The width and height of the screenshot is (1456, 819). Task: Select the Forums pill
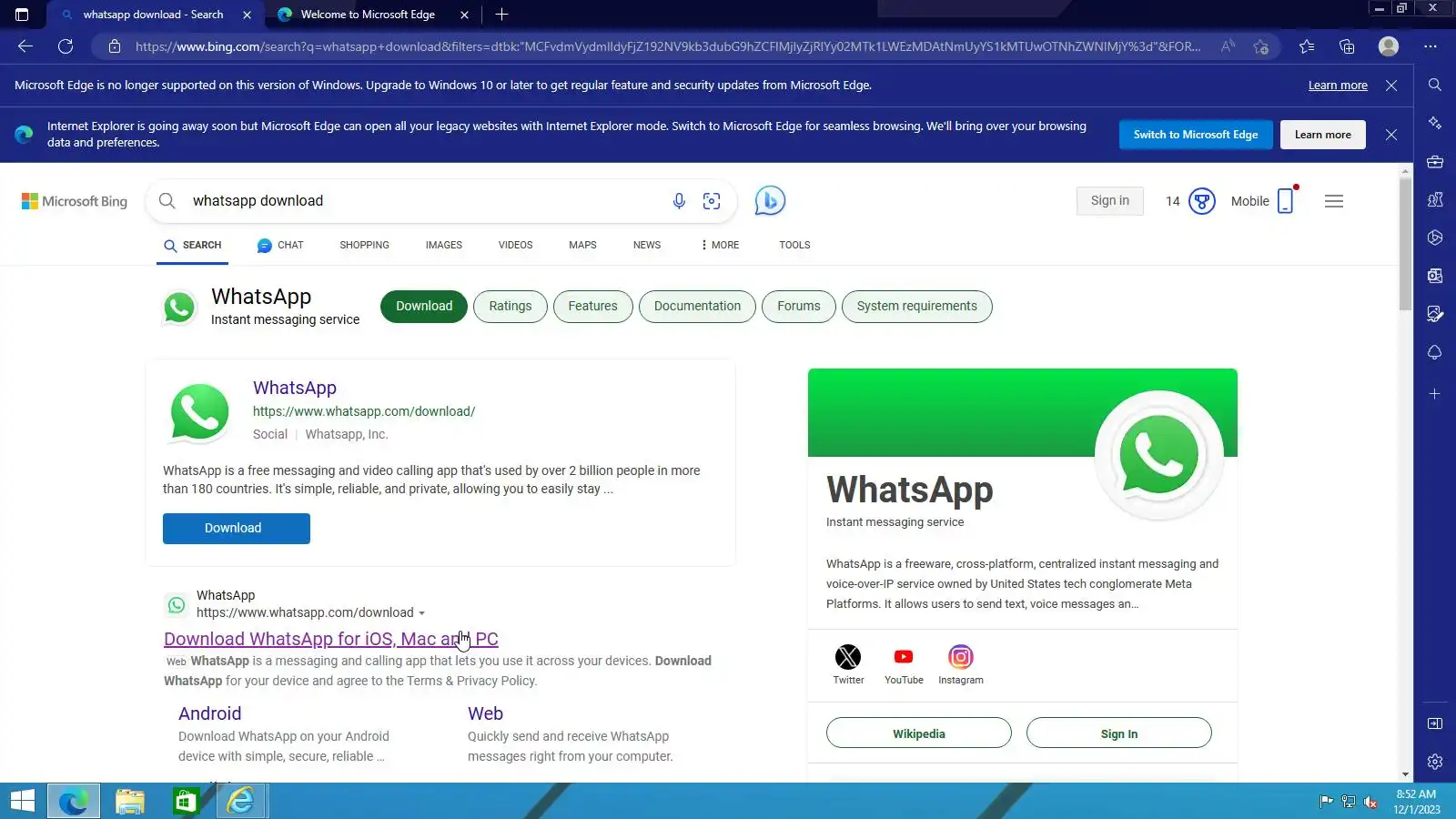pos(799,307)
